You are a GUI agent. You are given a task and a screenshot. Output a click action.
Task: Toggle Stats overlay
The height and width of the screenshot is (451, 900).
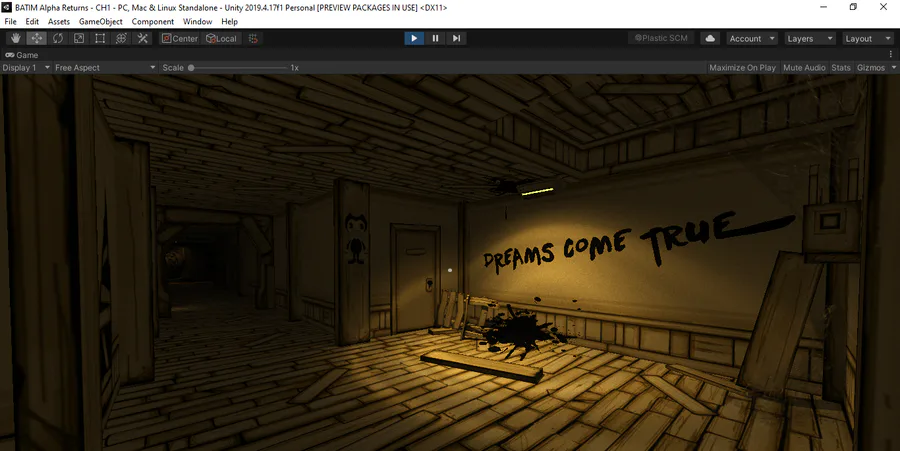pyautogui.click(x=841, y=68)
